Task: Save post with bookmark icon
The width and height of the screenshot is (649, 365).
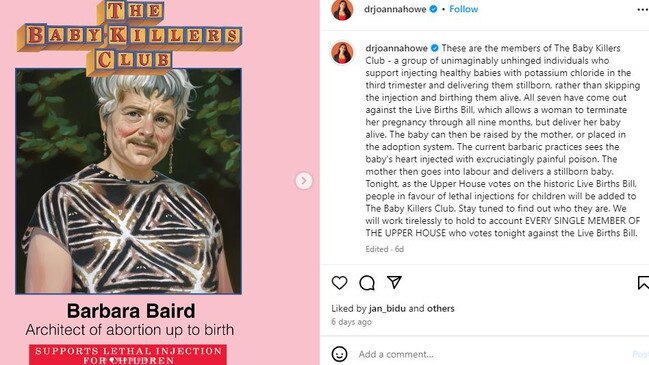Action: click(643, 283)
